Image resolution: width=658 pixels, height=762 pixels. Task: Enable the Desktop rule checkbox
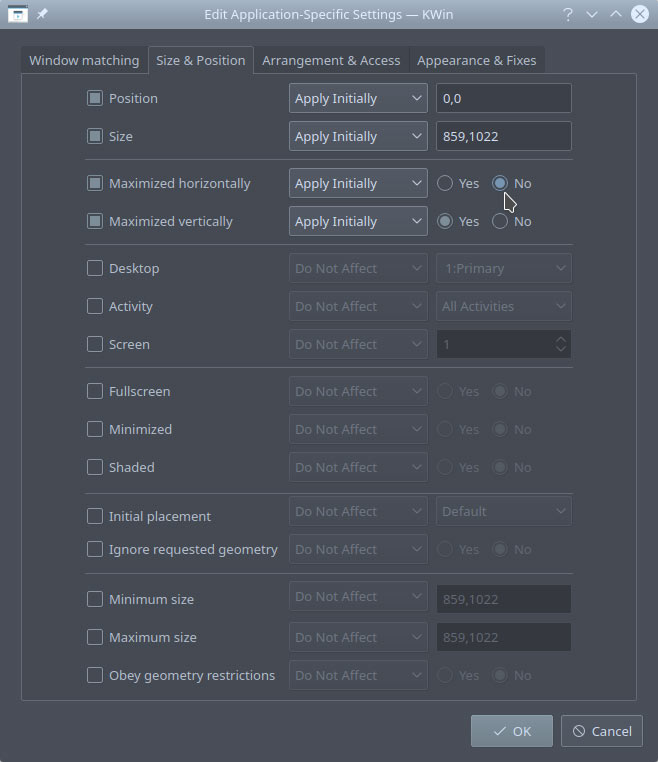click(x=95, y=268)
